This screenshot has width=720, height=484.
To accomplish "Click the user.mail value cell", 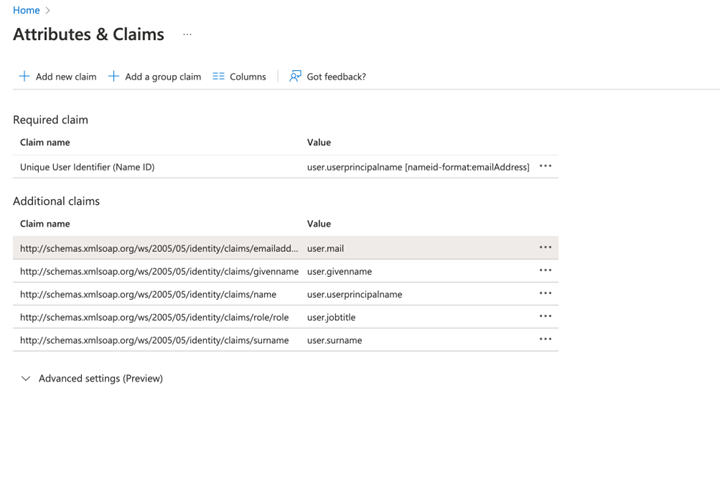I will click(x=325, y=248).
